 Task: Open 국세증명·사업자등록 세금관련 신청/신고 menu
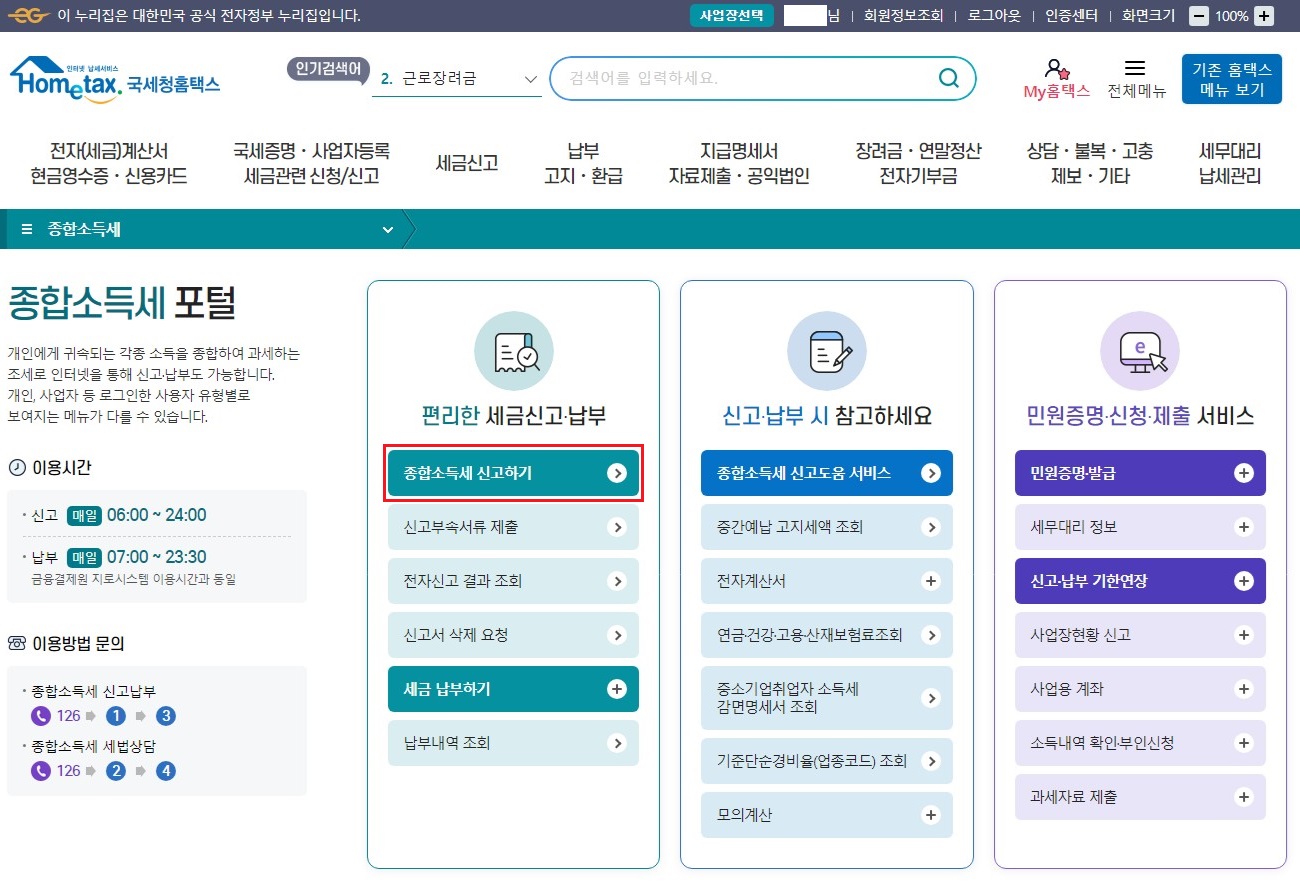pos(311,164)
